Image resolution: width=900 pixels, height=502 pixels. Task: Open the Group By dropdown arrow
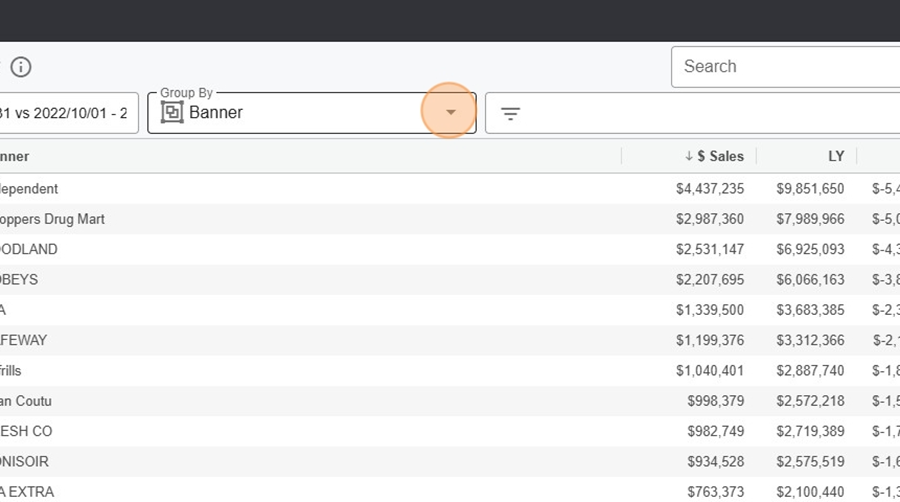[451, 112]
